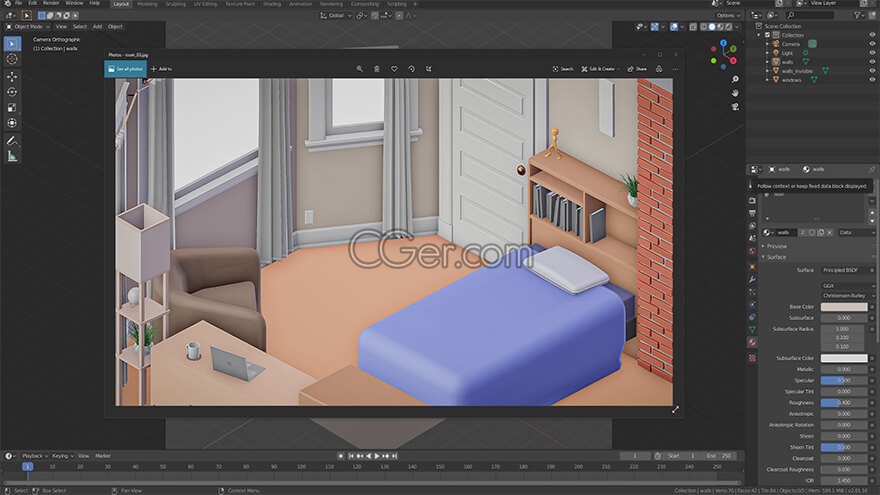Open the Modifiers wrench properties tab
Viewport: 880px width, 495px height.
[752, 279]
